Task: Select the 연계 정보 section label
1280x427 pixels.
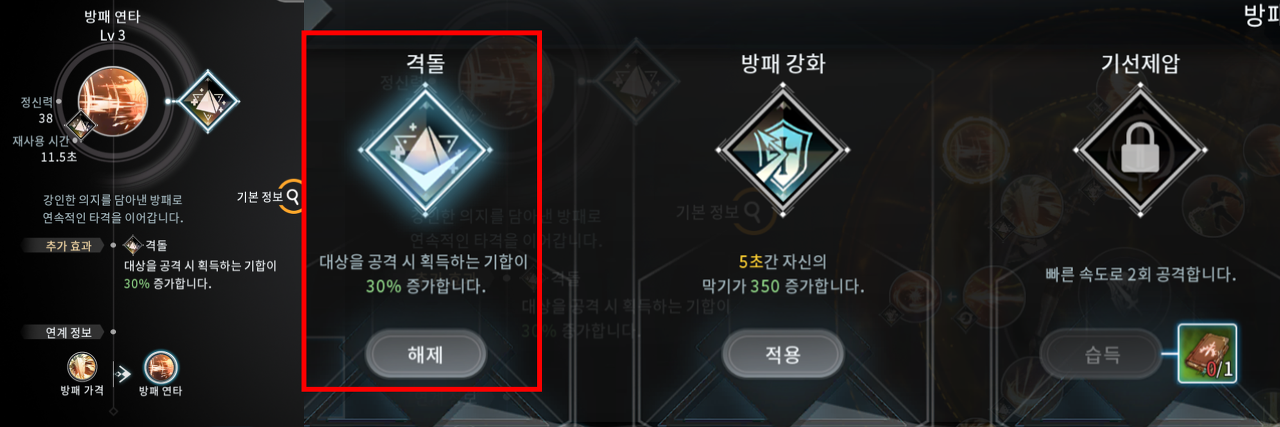Action: 63,331
